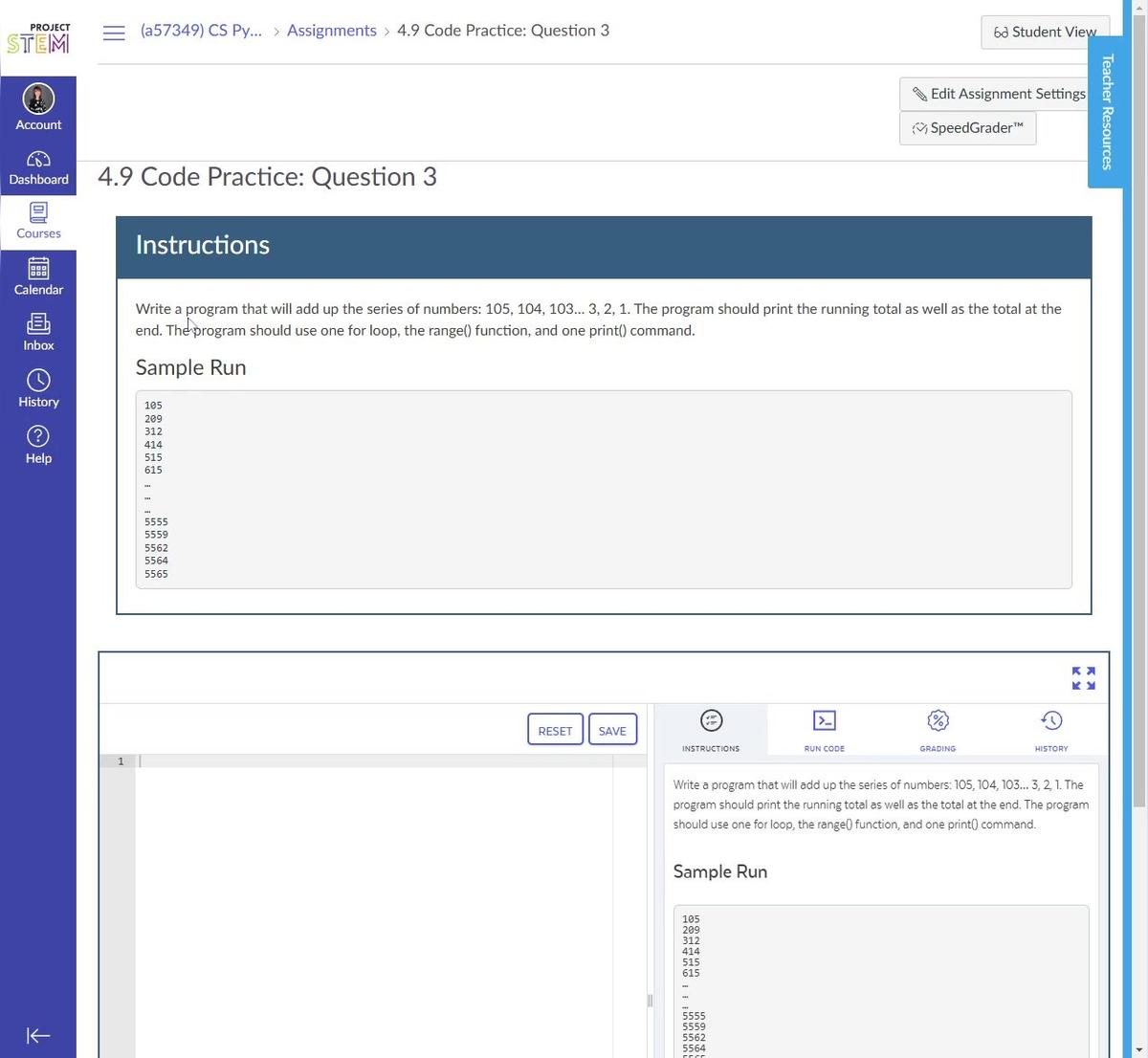The height and width of the screenshot is (1058, 1148).
Task: Open the Dashboard from sidebar
Action: (38, 167)
